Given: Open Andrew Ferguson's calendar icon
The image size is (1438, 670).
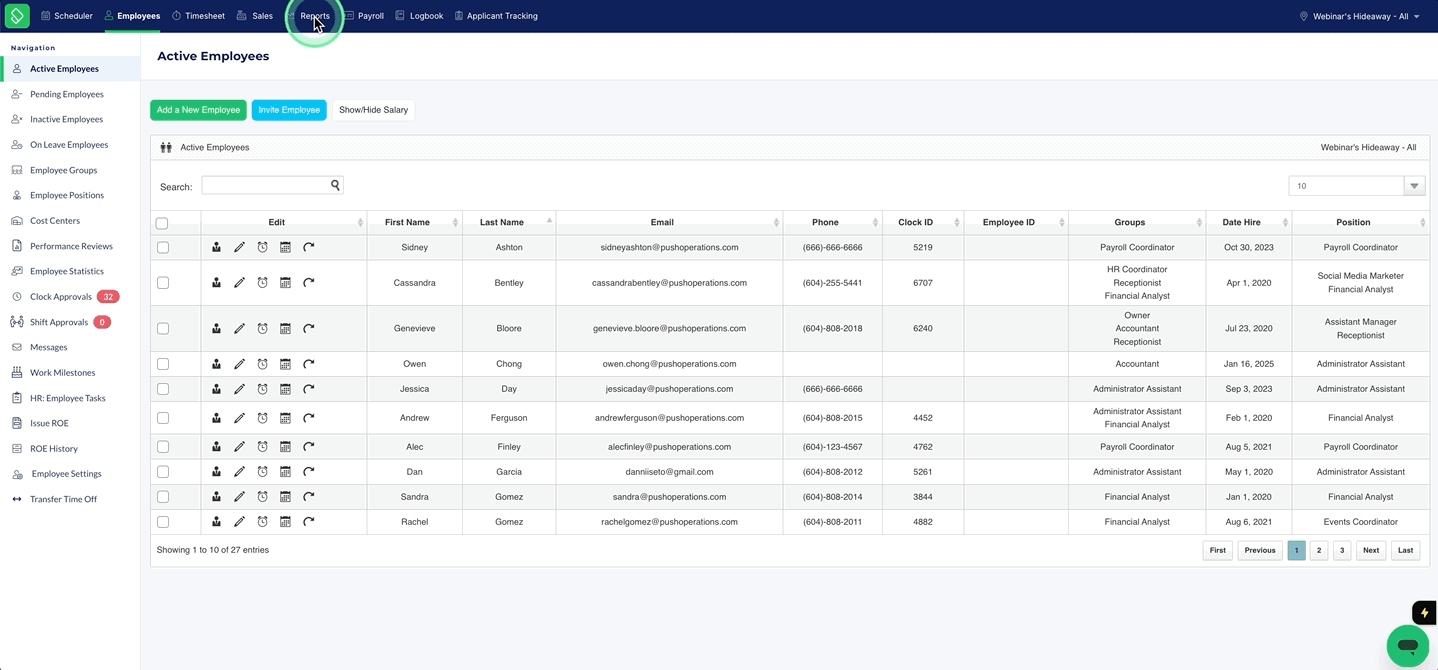Looking at the screenshot, I should pos(285,418).
